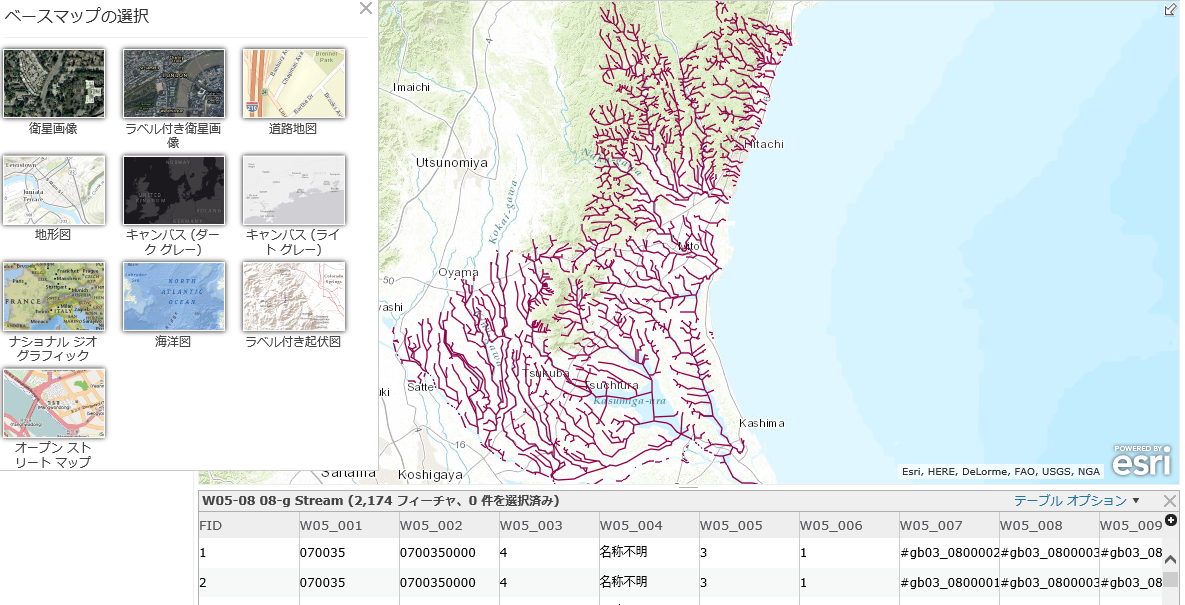Select the National Geographic basemap thumbnail
The width and height of the screenshot is (1185, 605).
pos(54,297)
